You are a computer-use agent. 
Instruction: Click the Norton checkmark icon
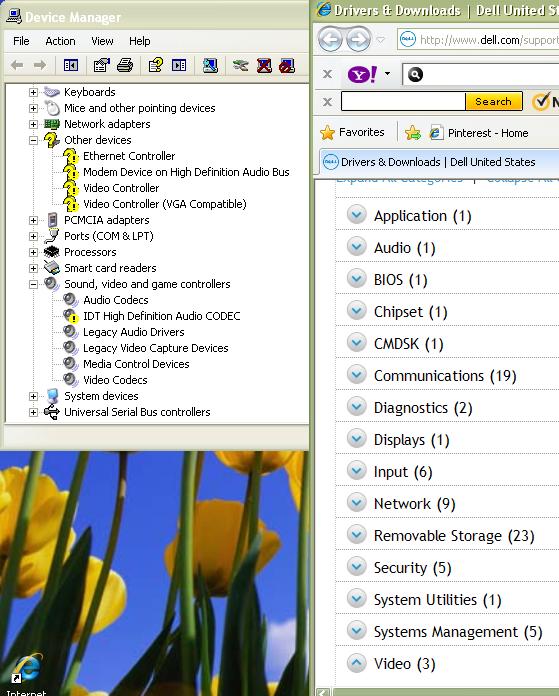(x=541, y=102)
